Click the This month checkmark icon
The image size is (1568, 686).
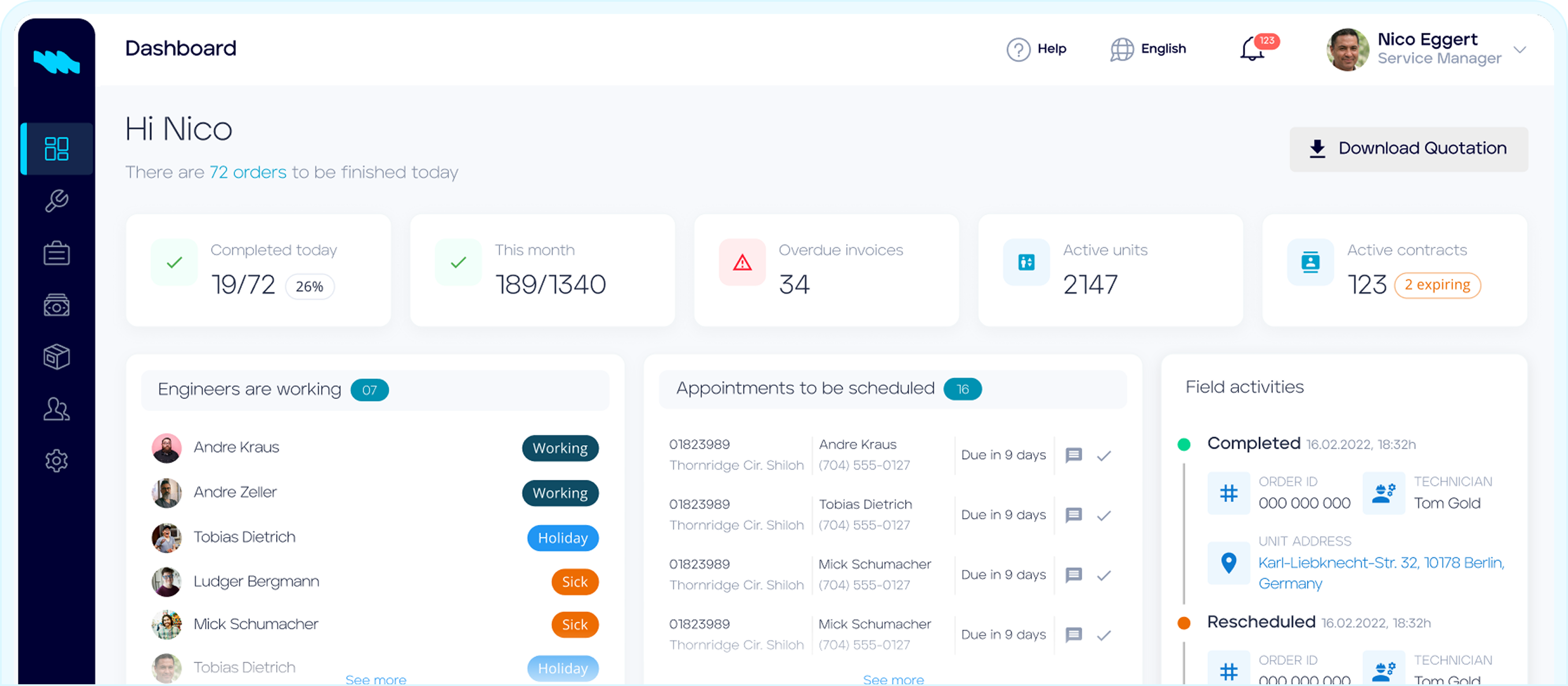(459, 262)
